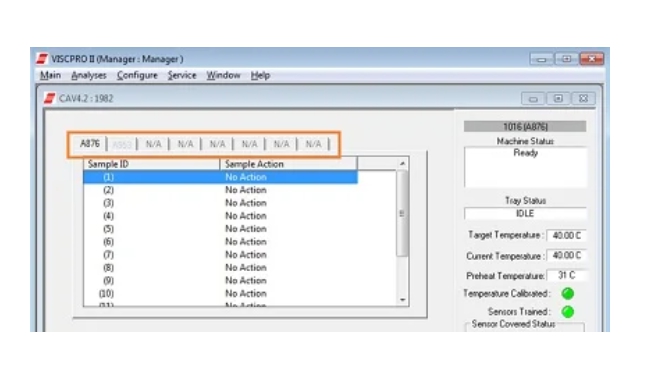Click the Temperature Calibrated green indicator

click(568, 293)
